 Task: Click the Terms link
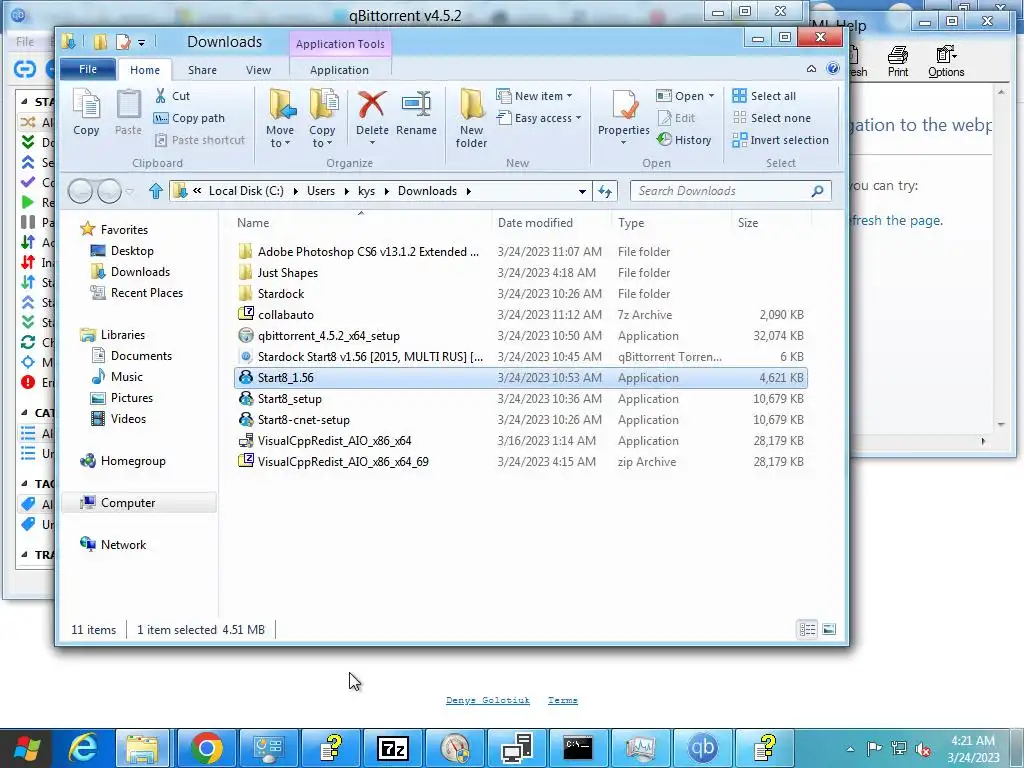click(562, 700)
